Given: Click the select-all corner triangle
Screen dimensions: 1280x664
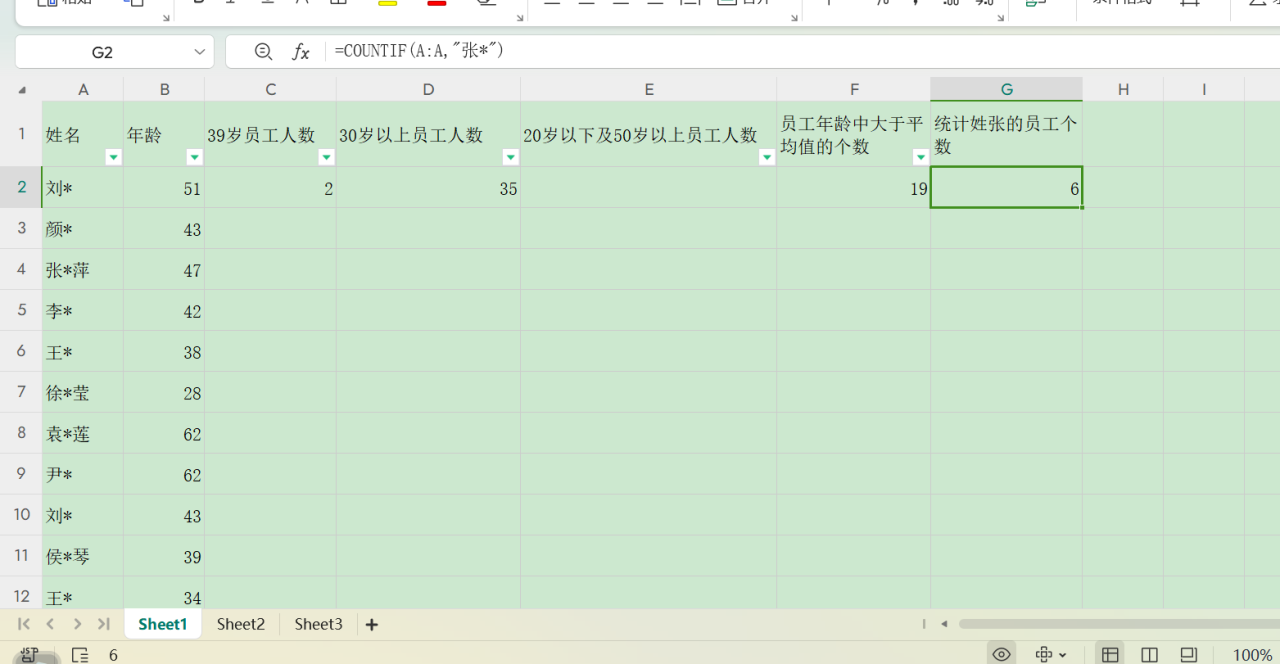Looking at the screenshot, I should [x=22, y=90].
